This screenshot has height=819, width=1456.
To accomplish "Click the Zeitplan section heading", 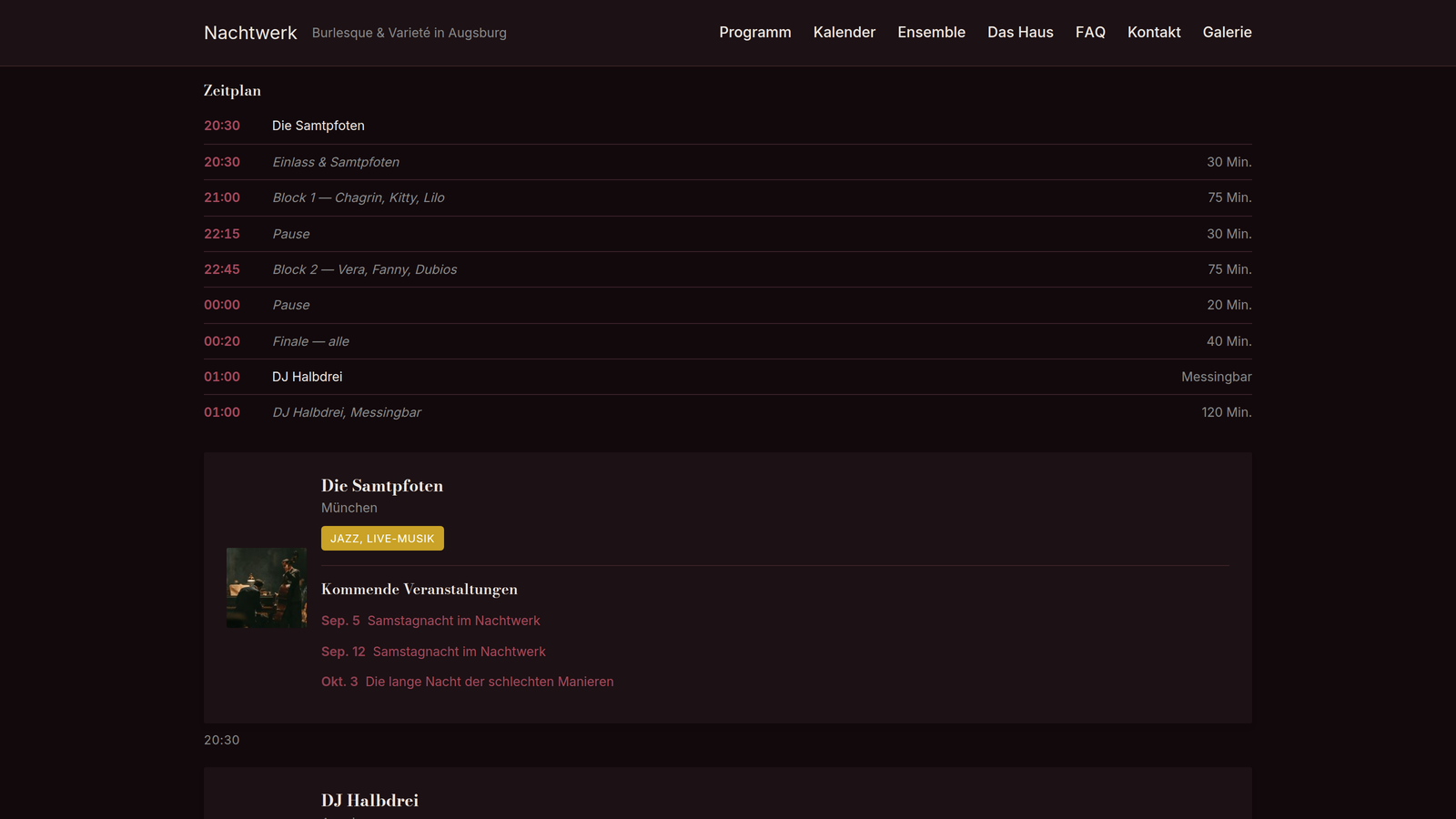I will coord(232,90).
